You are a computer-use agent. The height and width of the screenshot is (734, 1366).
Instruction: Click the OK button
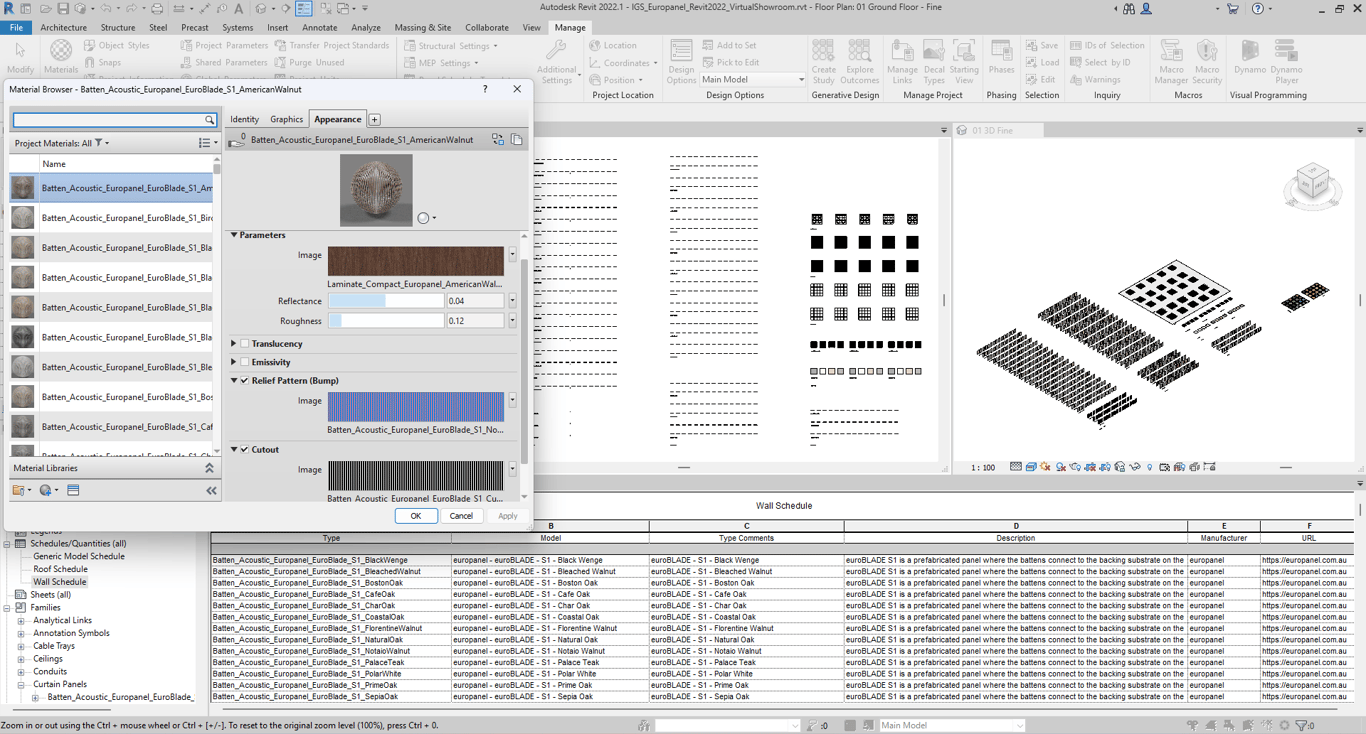click(x=415, y=516)
